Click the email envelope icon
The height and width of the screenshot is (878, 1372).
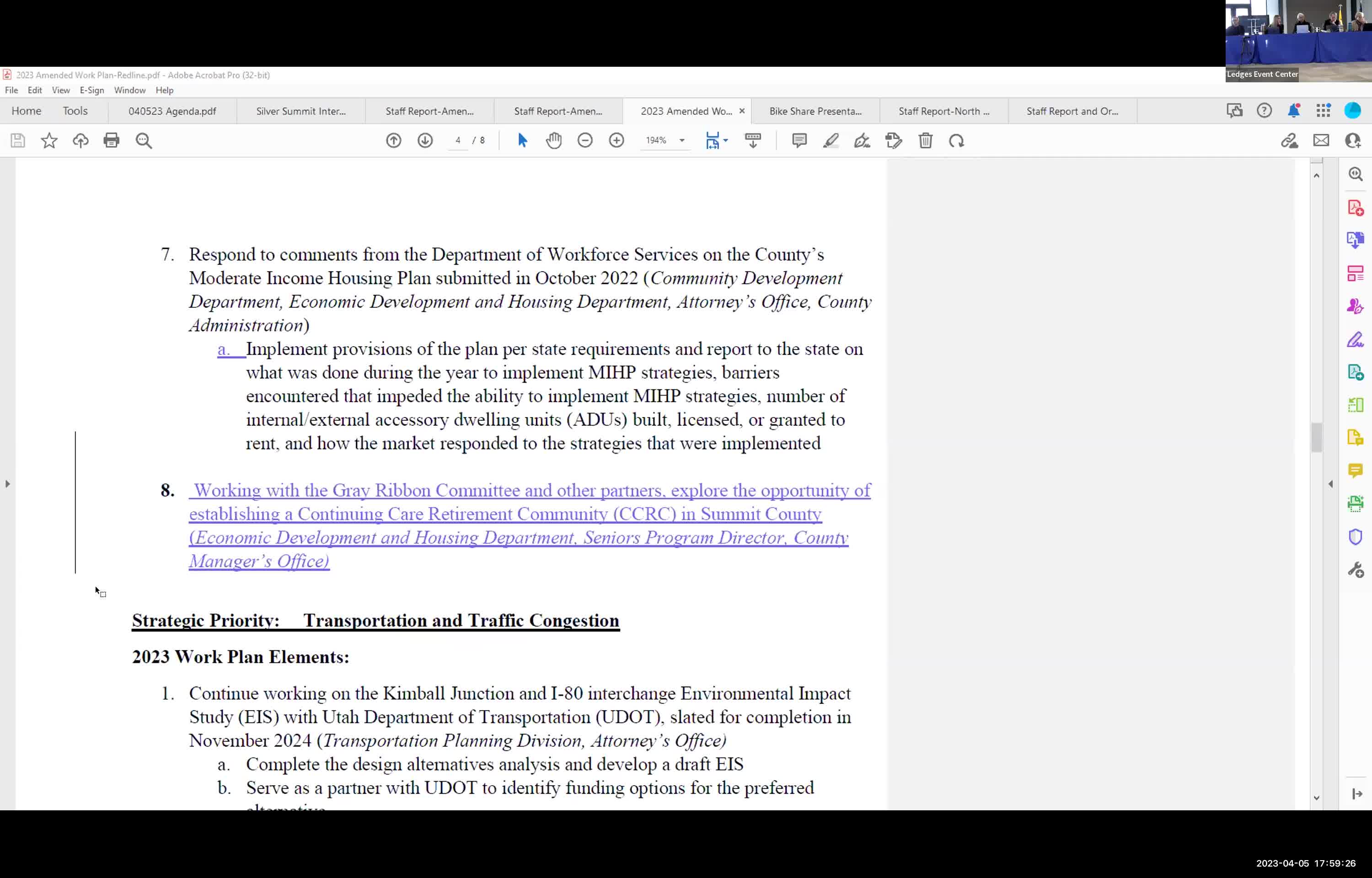pos(1321,140)
